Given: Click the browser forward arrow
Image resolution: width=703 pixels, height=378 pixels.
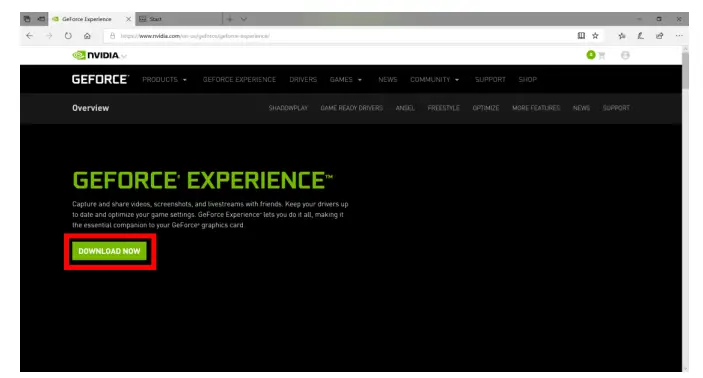Looking at the screenshot, I should click(49, 35).
